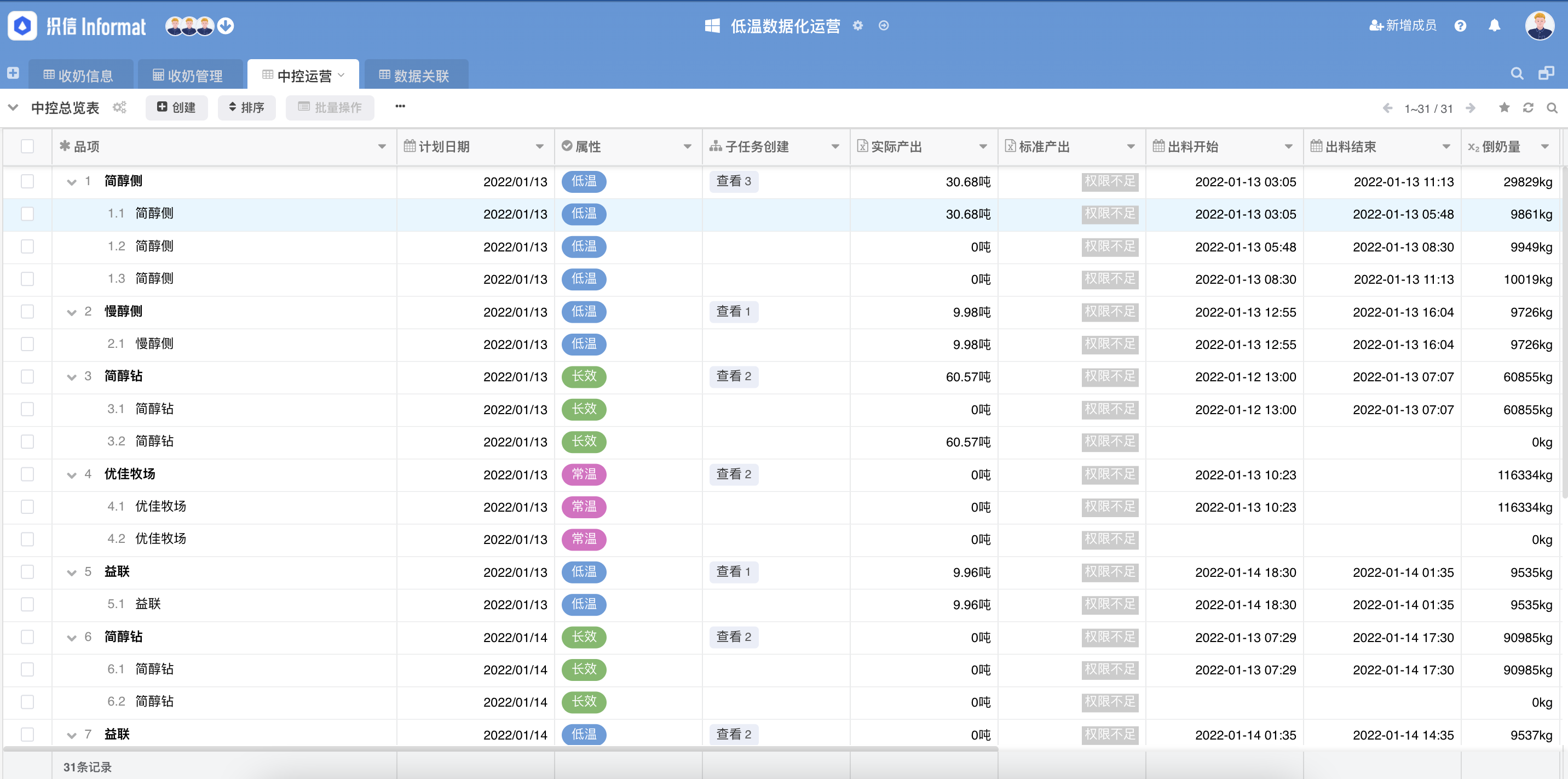
Task: Go to the next page arrow
Action: click(1471, 108)
